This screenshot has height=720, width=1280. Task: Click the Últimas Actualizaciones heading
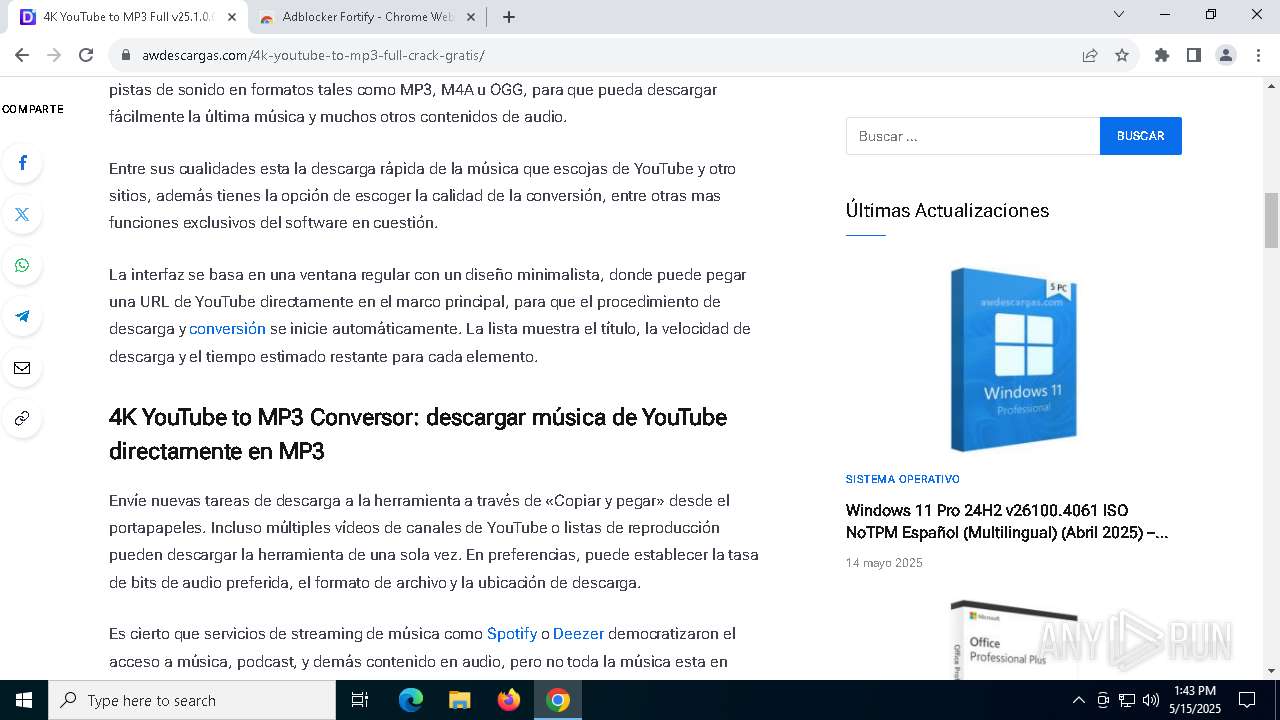tap(947, 210)
